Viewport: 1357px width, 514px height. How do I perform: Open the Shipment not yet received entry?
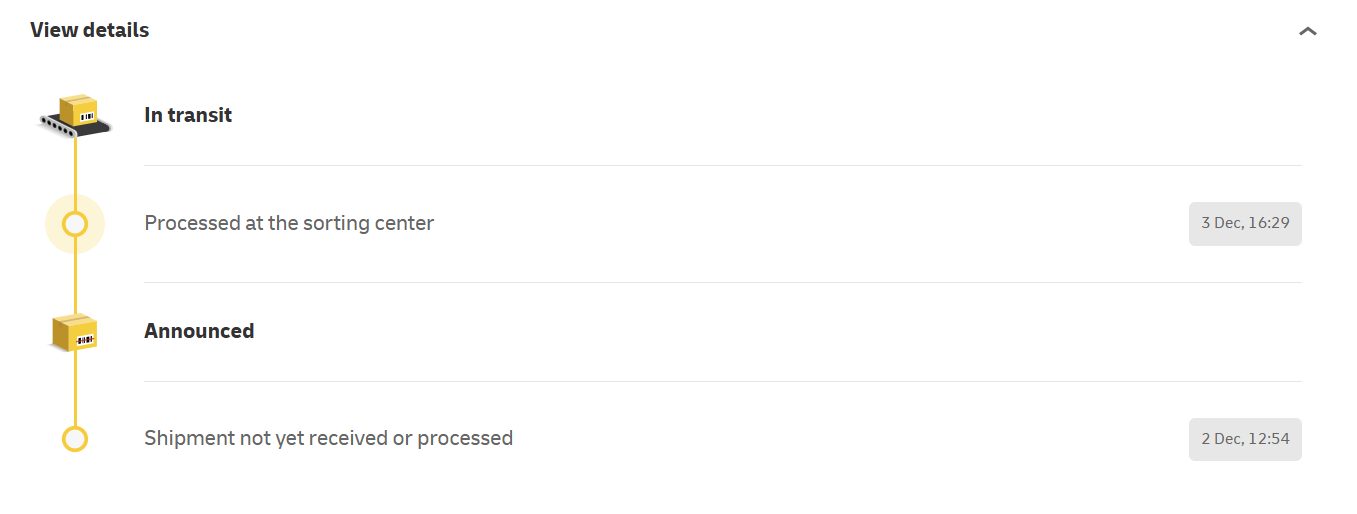click(328, 438)
